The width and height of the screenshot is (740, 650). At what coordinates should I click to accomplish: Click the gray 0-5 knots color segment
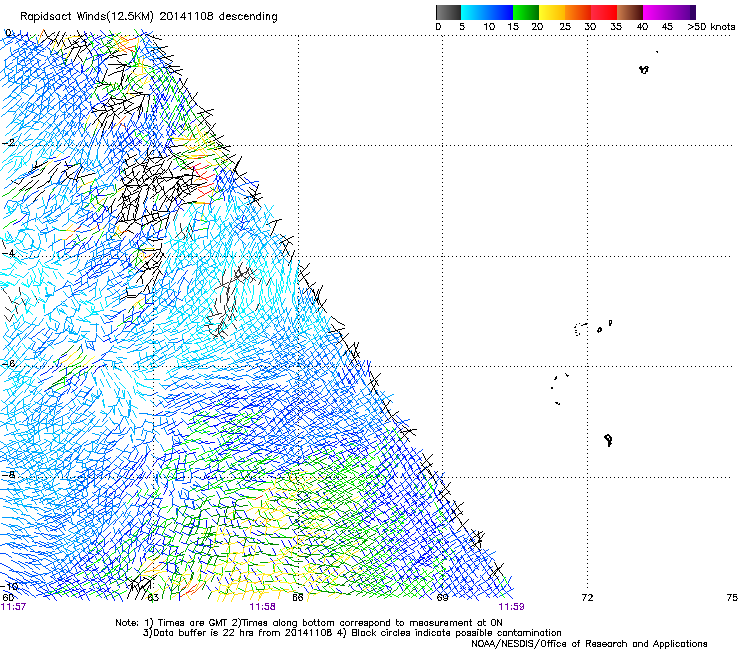coord(448,12)
